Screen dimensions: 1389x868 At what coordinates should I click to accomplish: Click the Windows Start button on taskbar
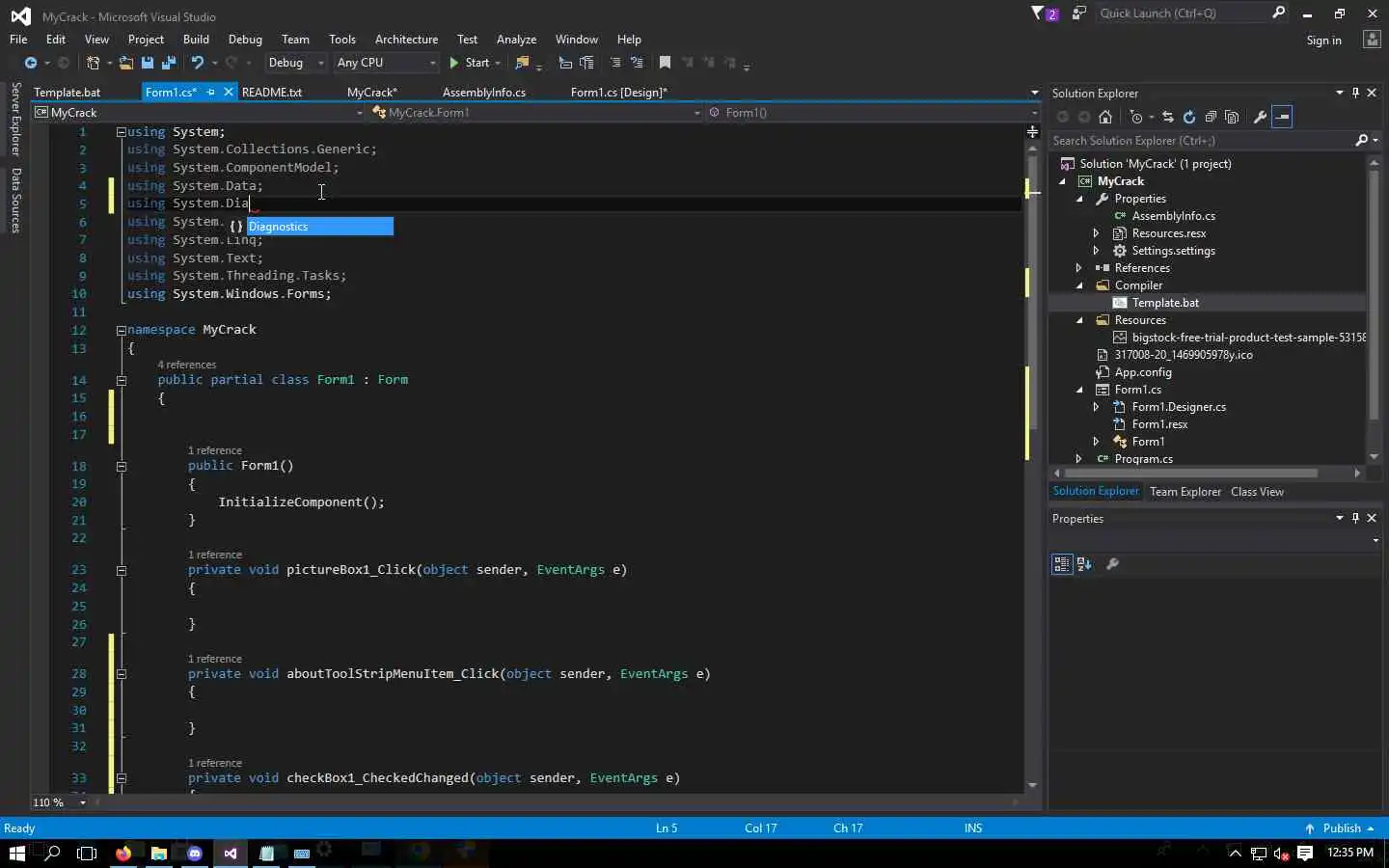tap(16, 853)
